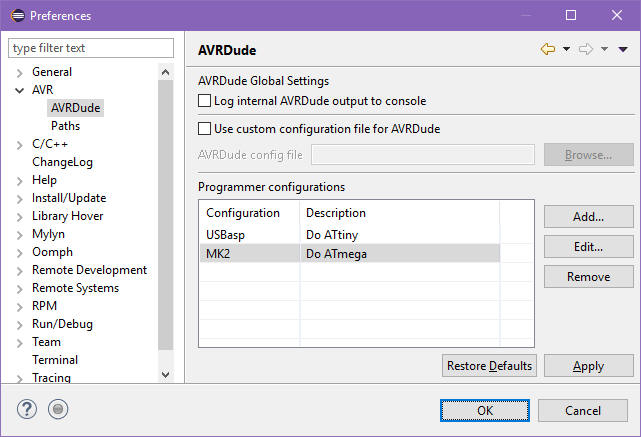Toggle Use custom configuration file for AVRDude
The width and height of the screenshot is (641, 437).
click(205, 129)
